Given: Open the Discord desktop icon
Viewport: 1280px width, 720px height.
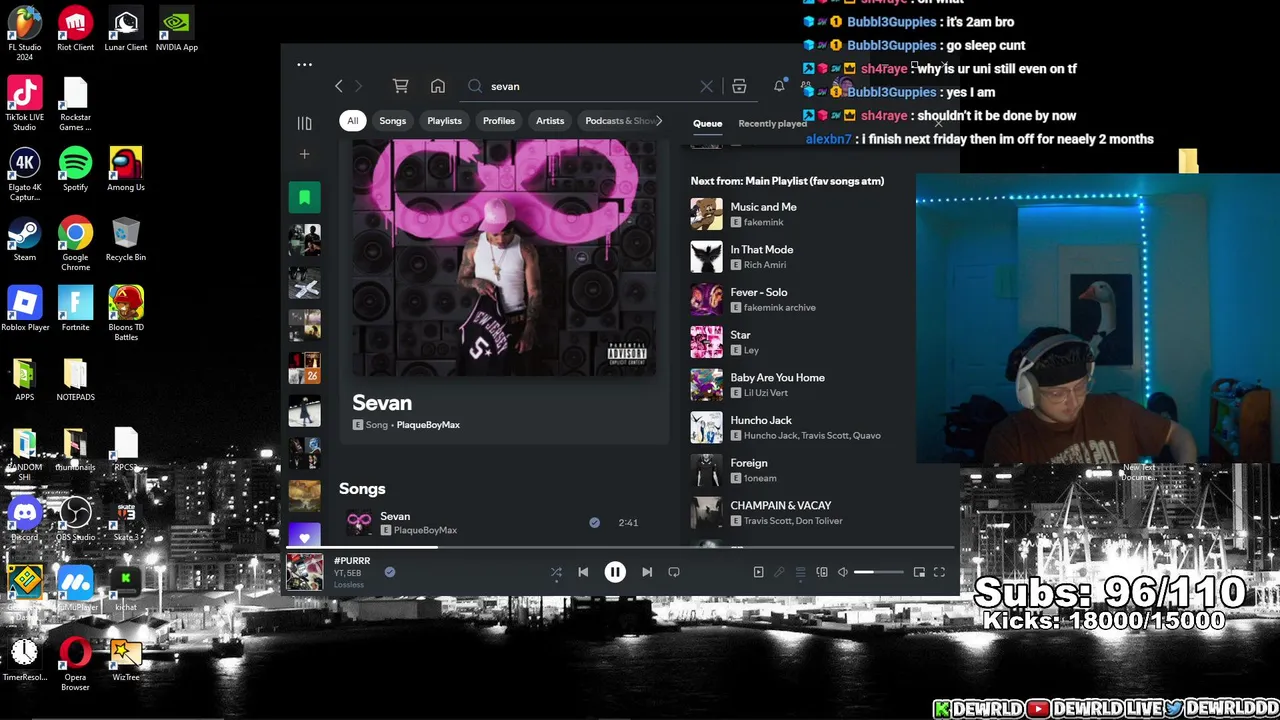Looking at the screenshot, I should coord(25,520).
